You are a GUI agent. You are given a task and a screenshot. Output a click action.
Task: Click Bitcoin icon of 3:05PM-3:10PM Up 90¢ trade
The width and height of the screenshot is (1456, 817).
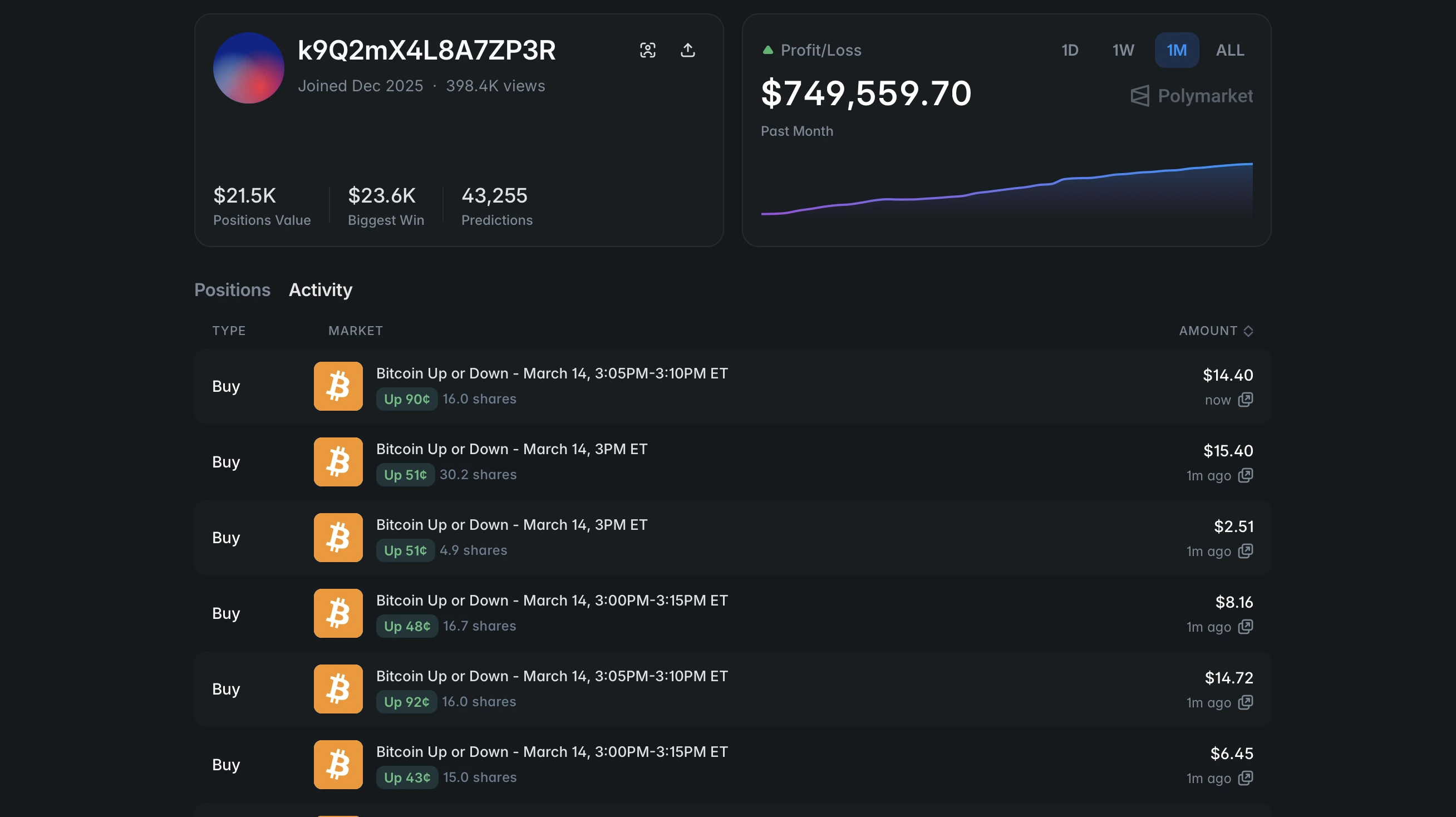click(338, 386)
